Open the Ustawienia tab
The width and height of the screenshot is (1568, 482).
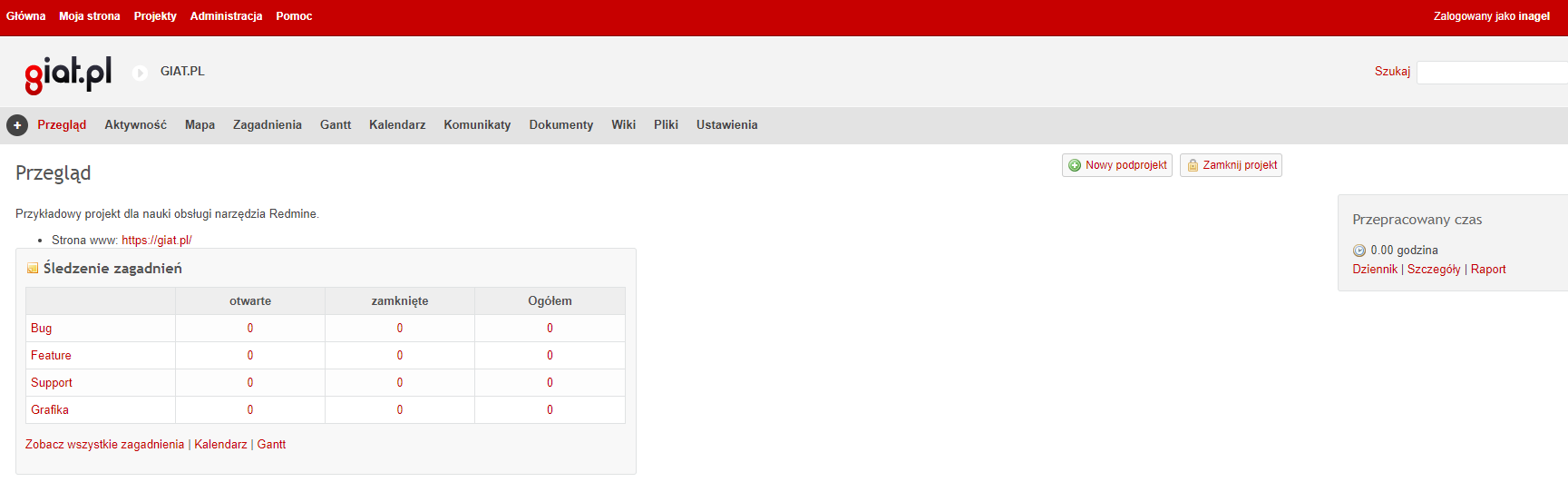point(727,125)
